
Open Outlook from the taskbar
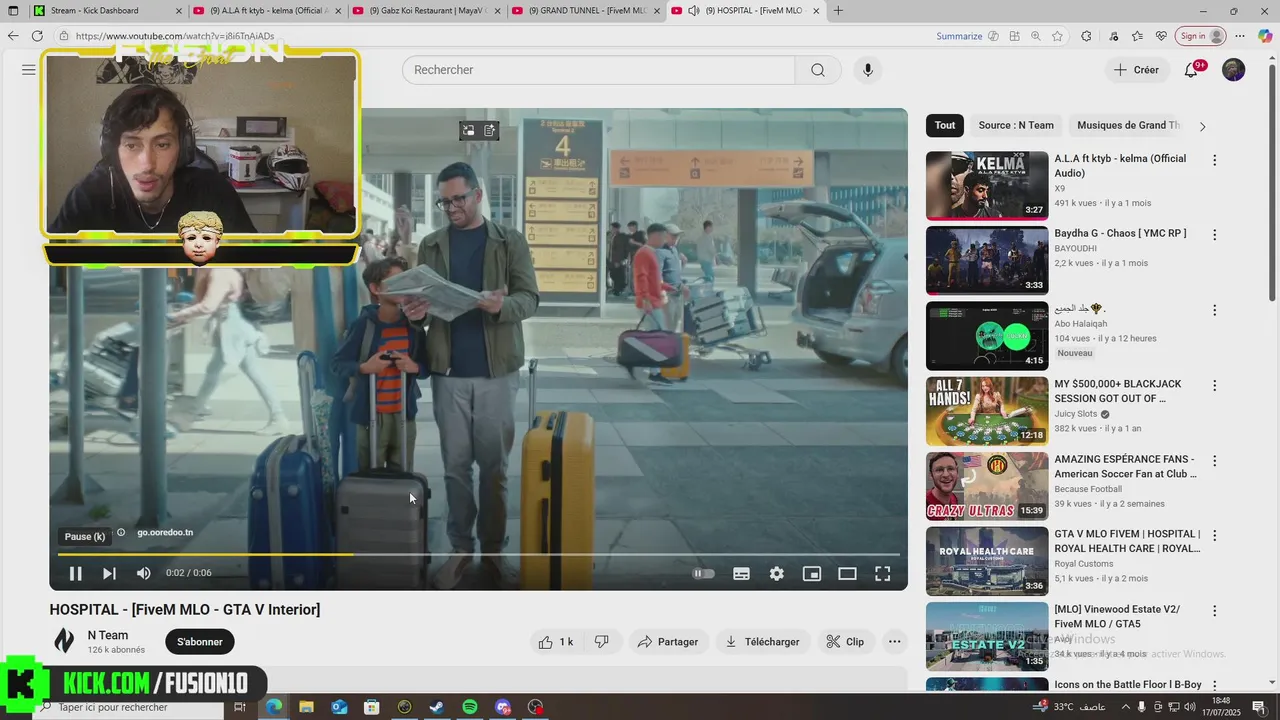(339, 707)
